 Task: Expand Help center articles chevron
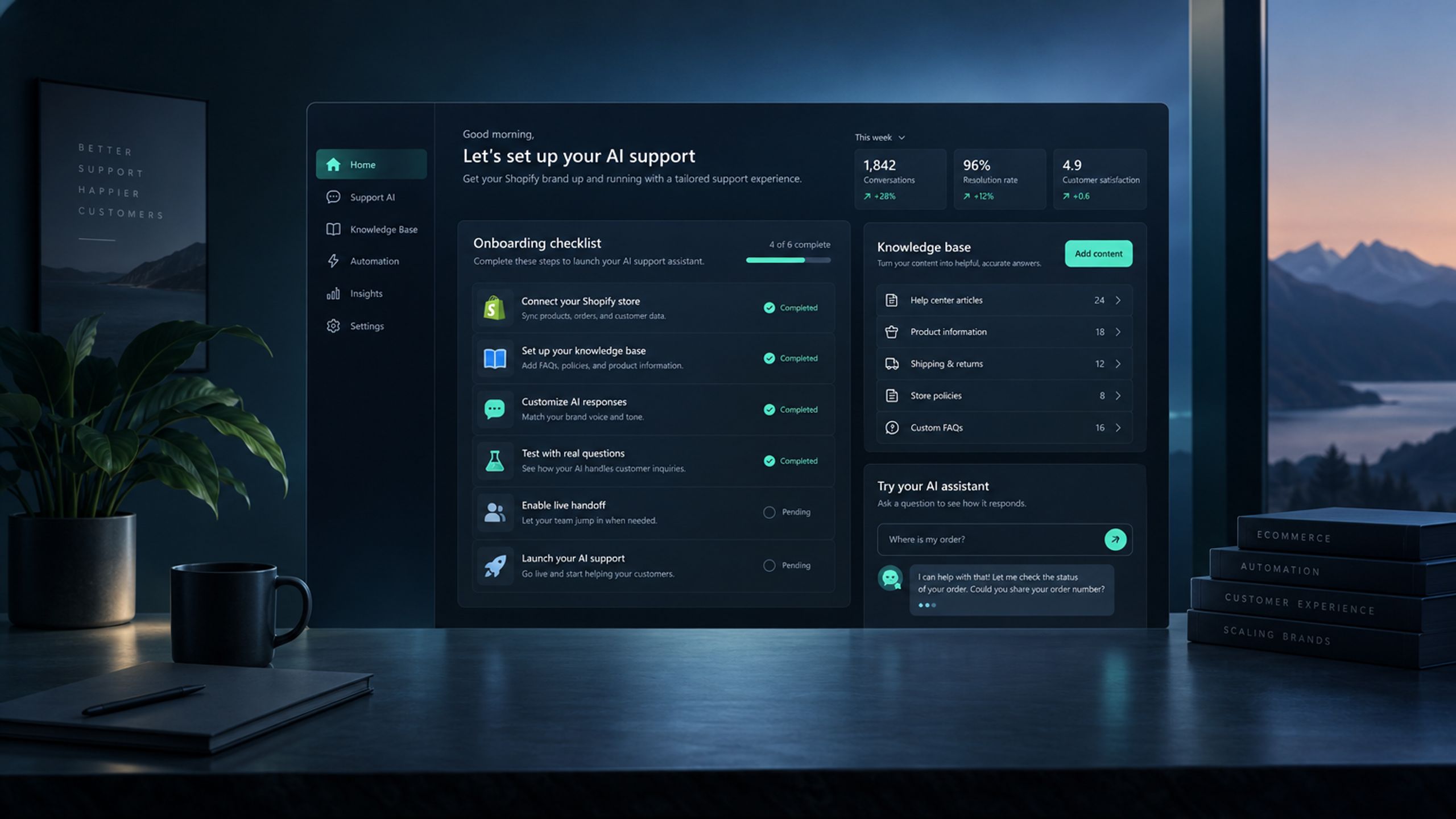(1118, 300)
